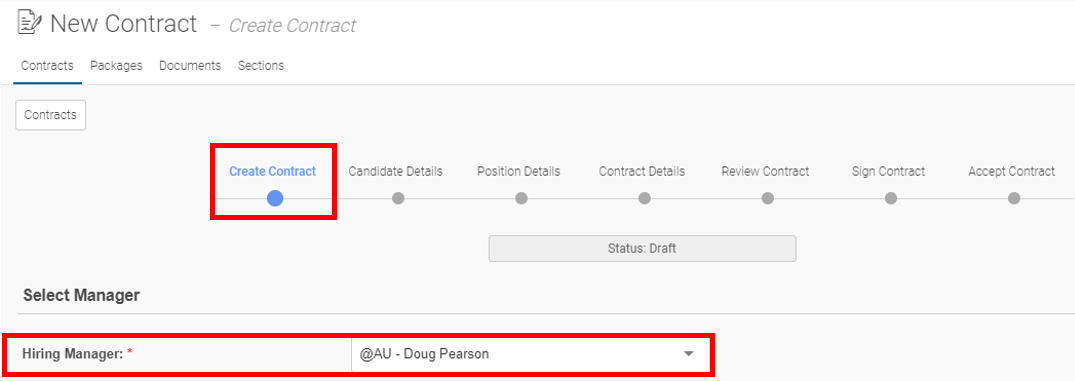
Task: Click the Review Contract step dot
Action: coord(768,198)
